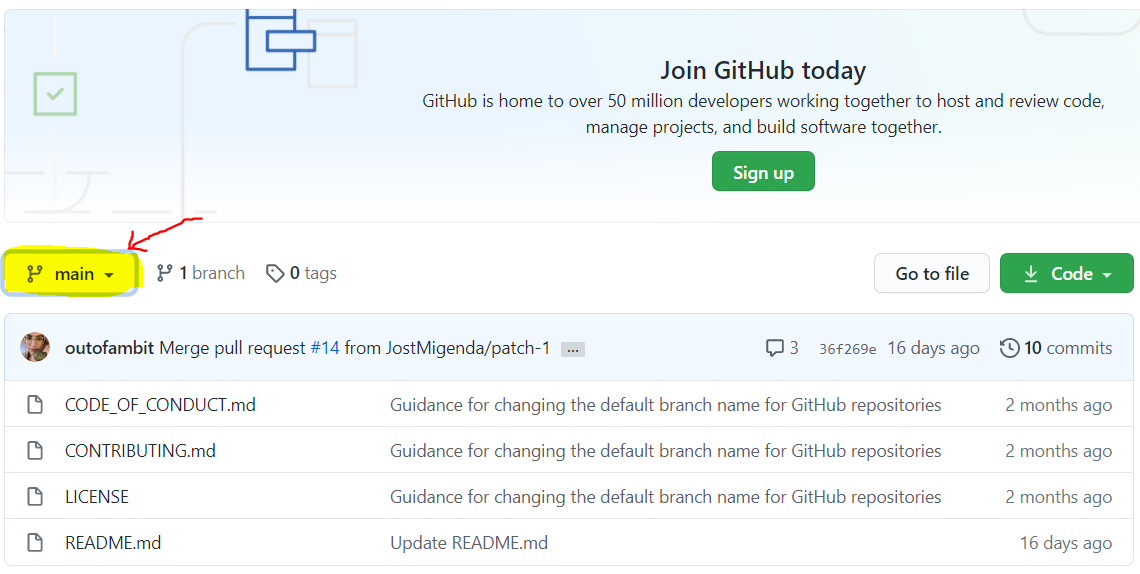Screen dimensions: 1140x574
Task: Click file icon next to README.md
Action: (35, 543)
